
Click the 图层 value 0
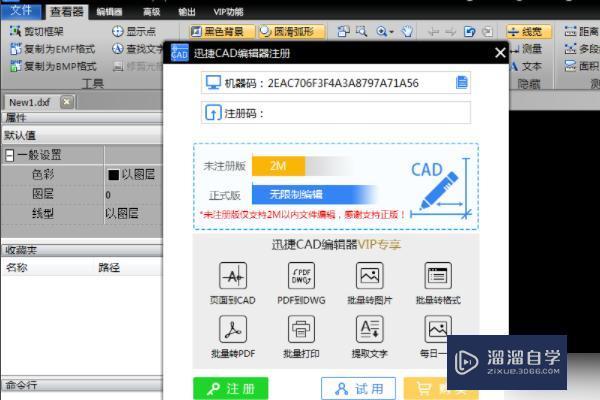(108, 195)
